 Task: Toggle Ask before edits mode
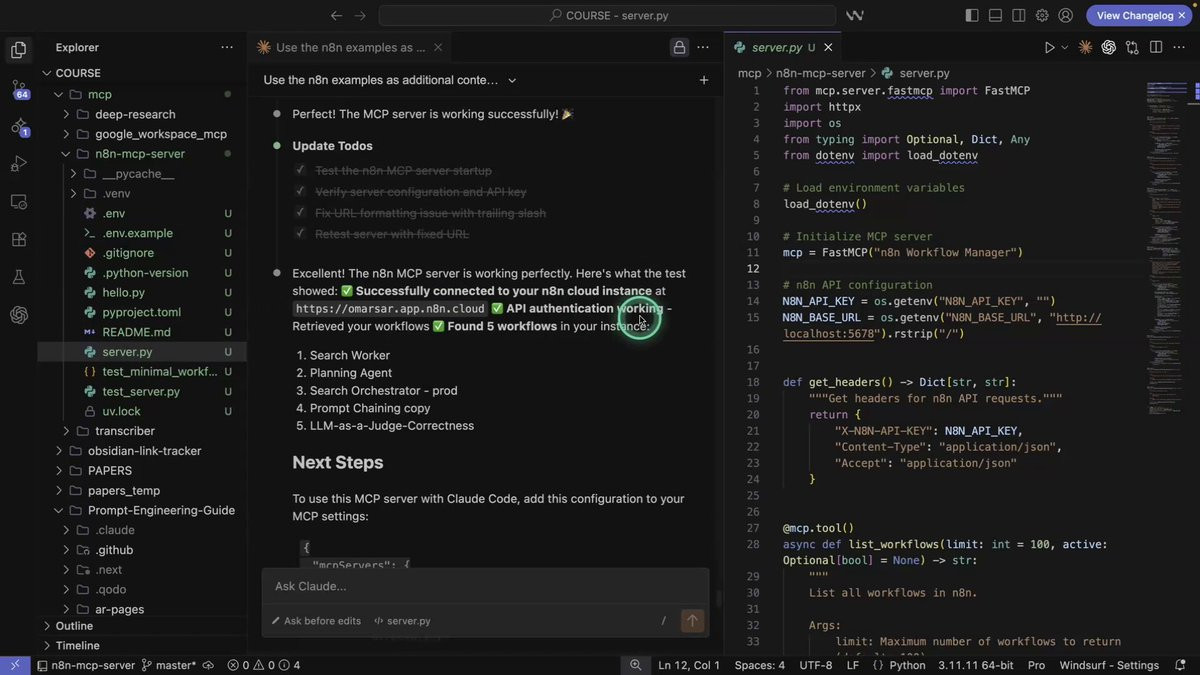pyautogui.click(x=316, y=621)
